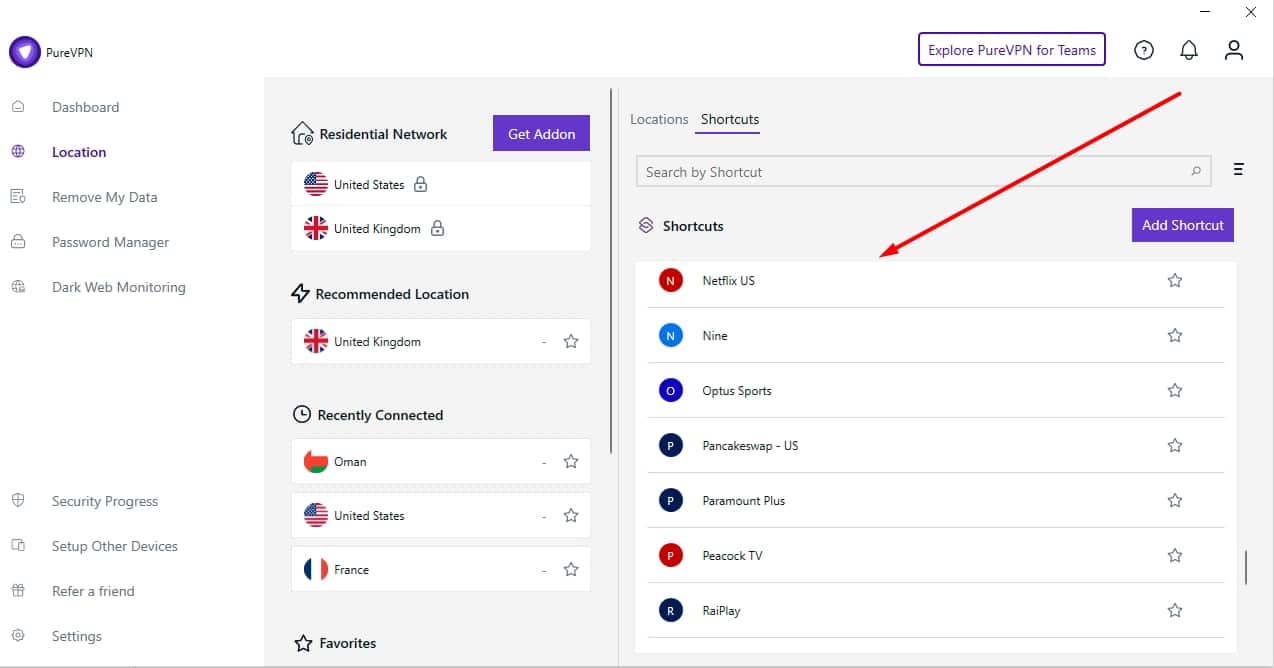
Task: Click the Netflix US shortcut icon
Action: (x=670, y=281)
